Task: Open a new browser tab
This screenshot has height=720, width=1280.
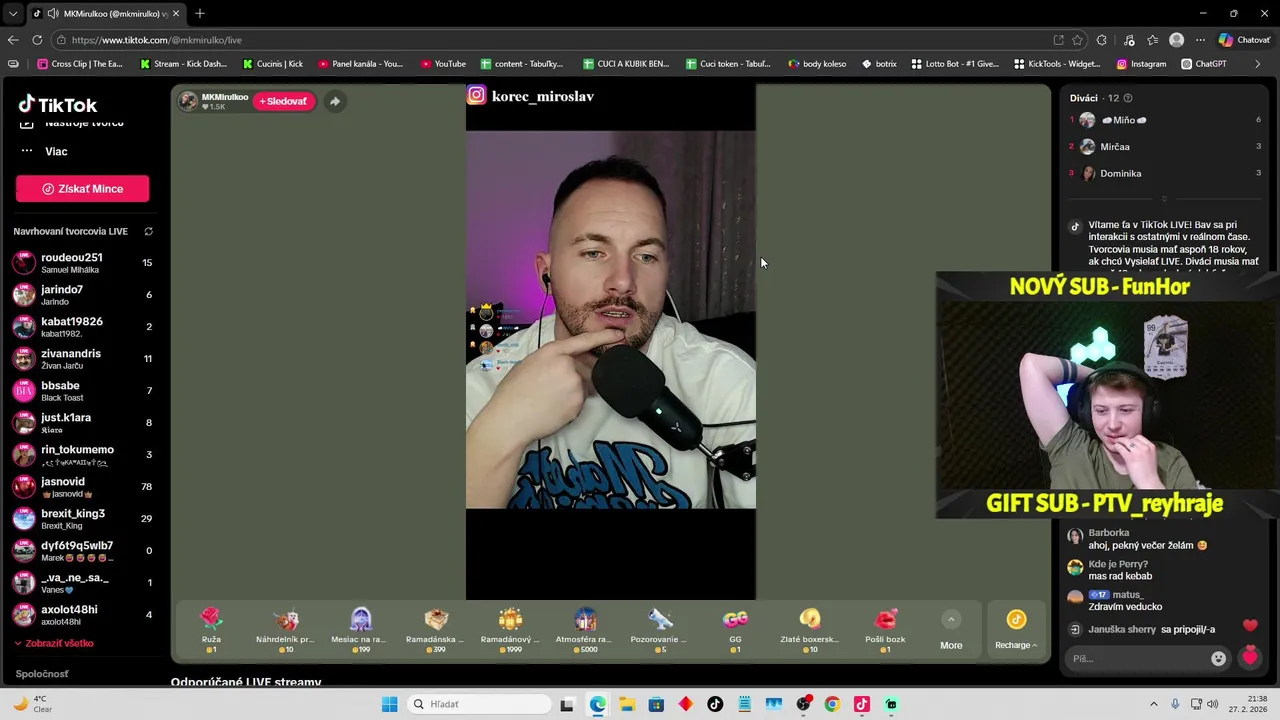Action: [200, 13]
